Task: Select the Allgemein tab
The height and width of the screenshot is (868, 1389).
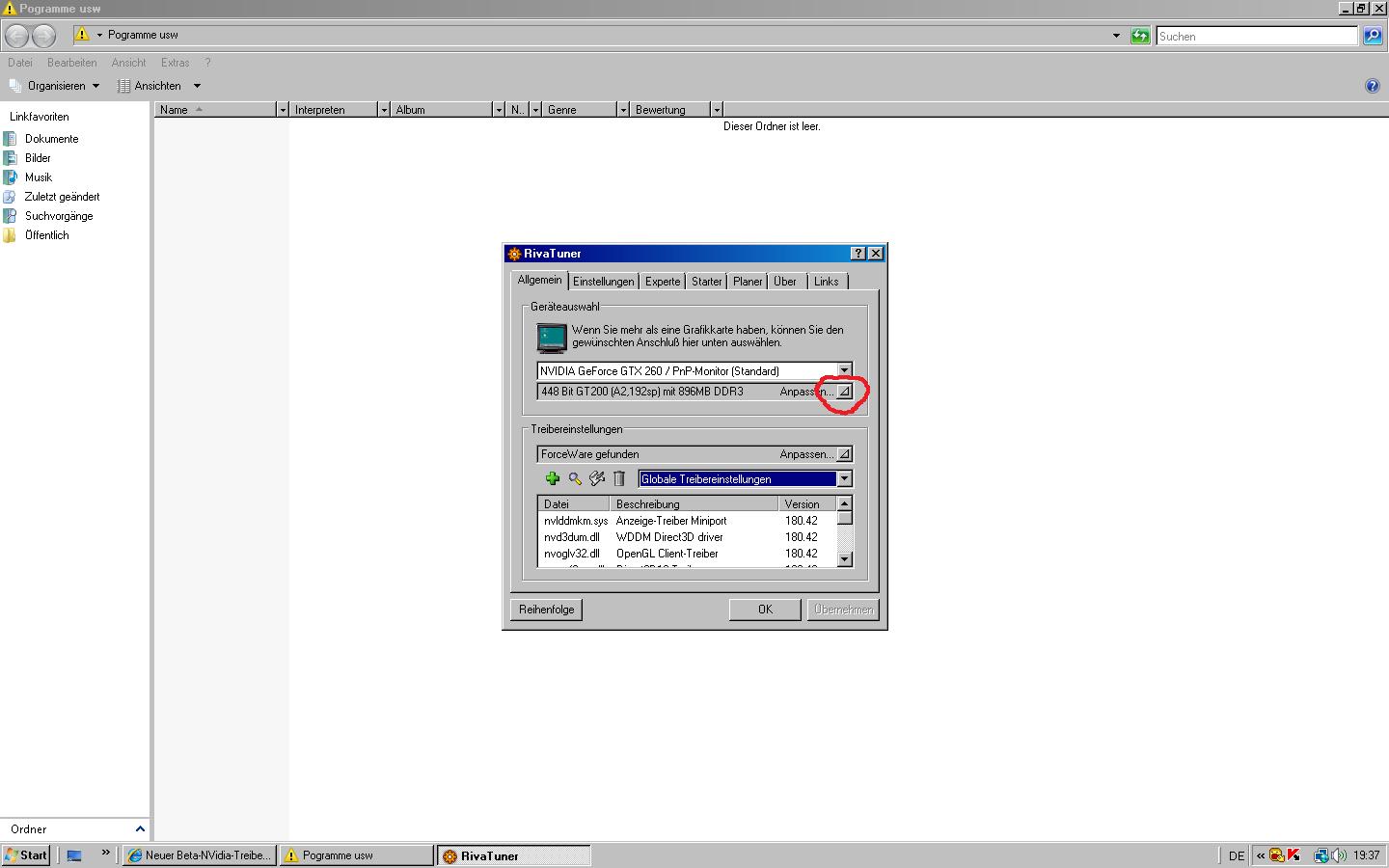Action: pos(539,280)
